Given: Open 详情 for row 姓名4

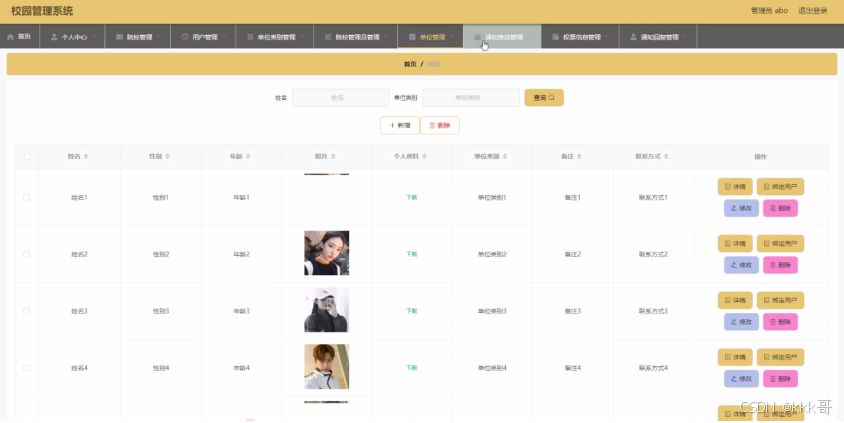Looking at the screenshot, I should click(735, 357).
